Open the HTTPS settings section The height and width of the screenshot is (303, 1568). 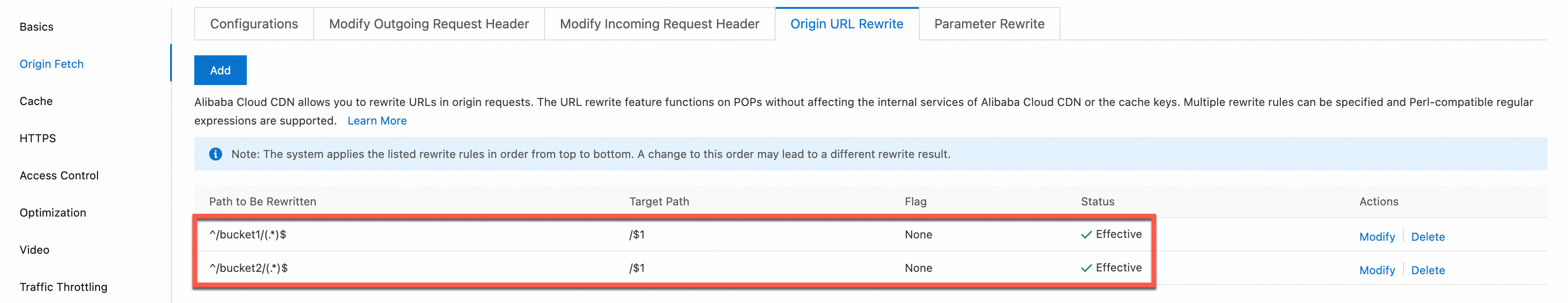38,138
